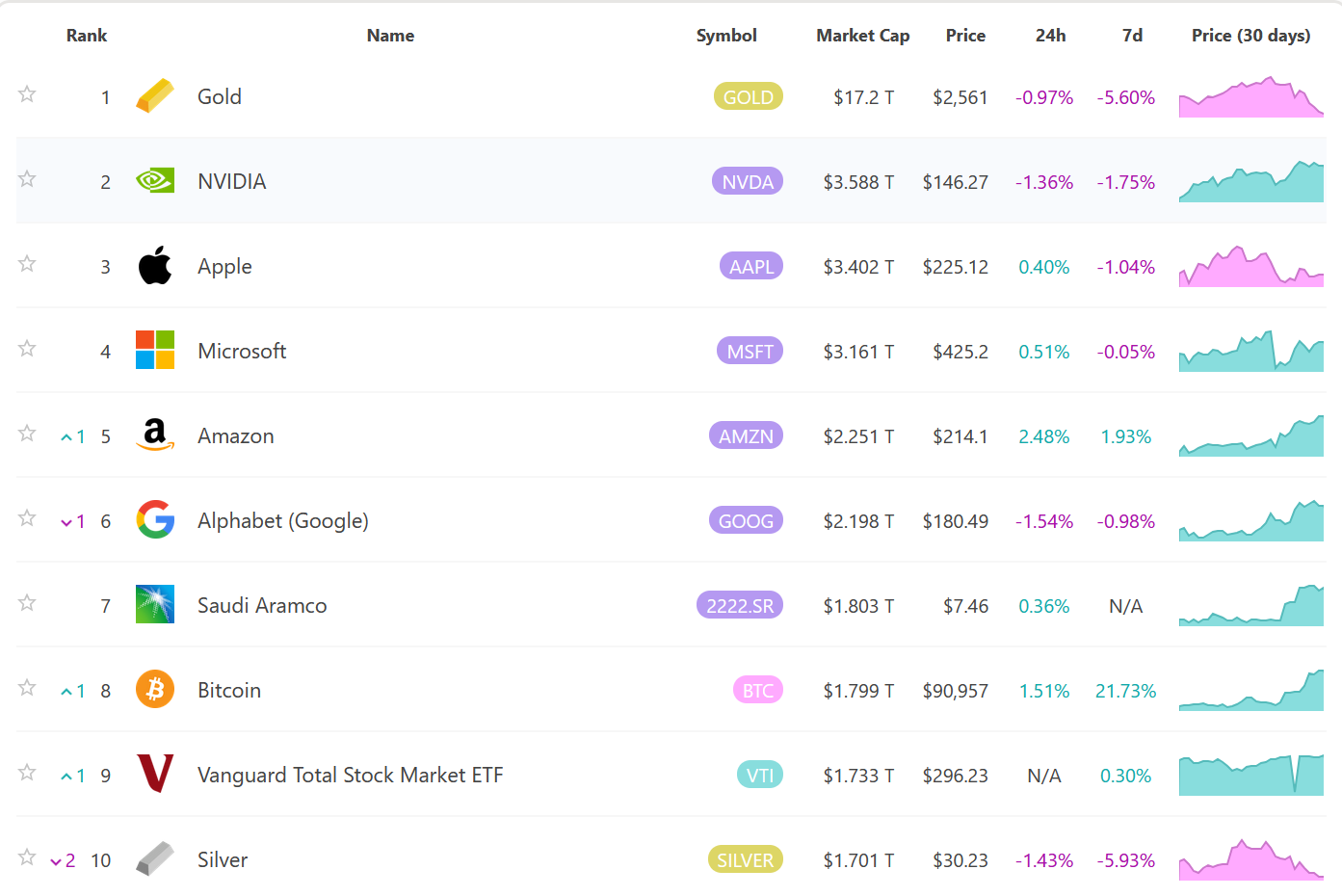Open Vanguard Total Stock Market ETF link
This screenshot has height=896, width=1342.
(x=351, y=775)
